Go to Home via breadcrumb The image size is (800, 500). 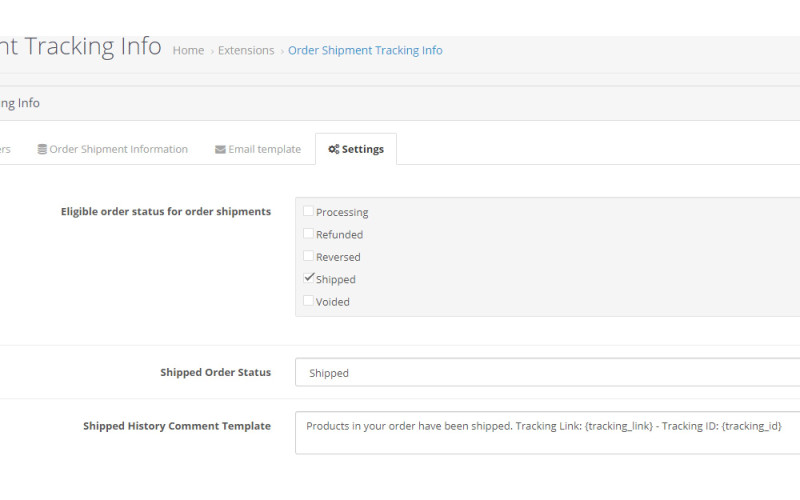[x=188, y=51]
